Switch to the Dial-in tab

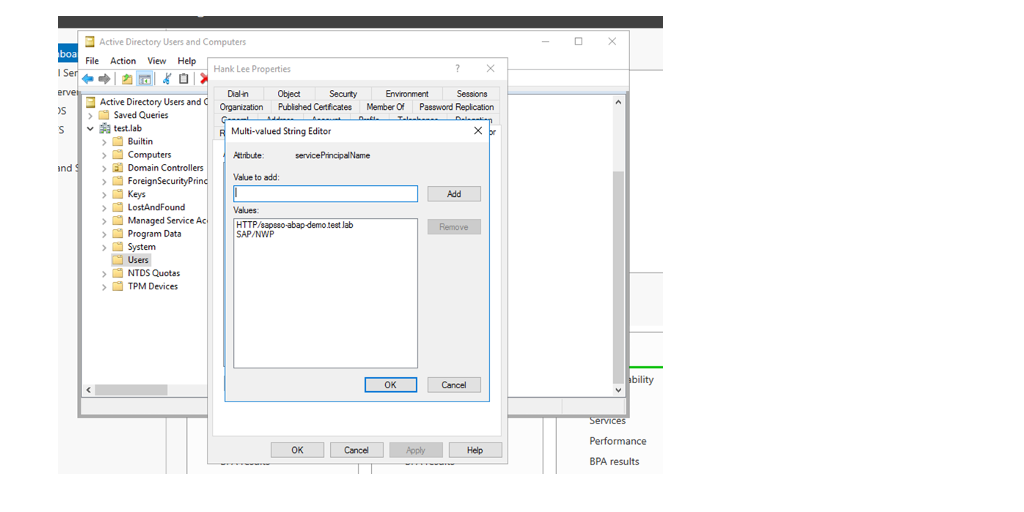click(238, 94)
